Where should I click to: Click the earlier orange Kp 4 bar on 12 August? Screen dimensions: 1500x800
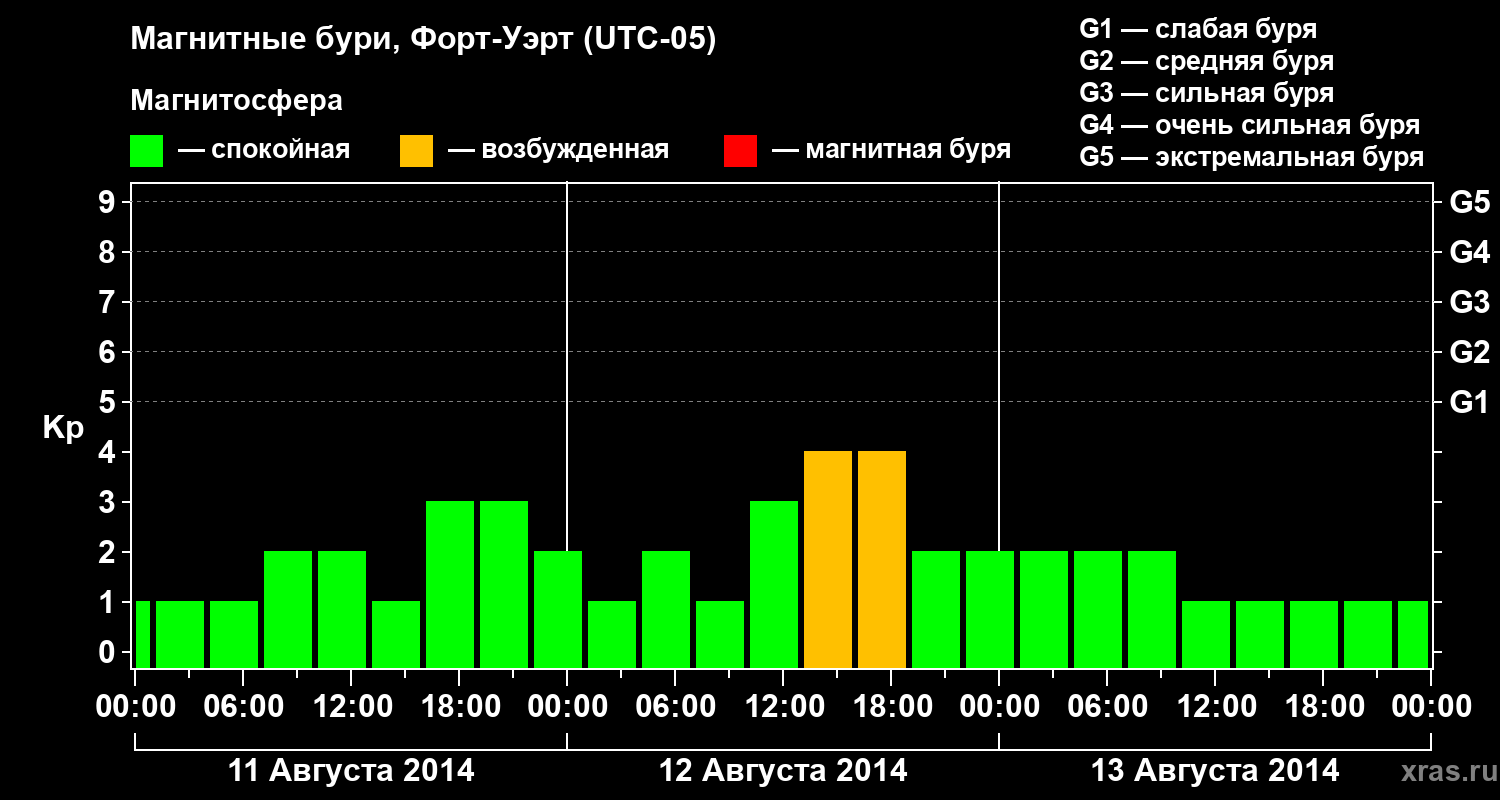(828, 560)
